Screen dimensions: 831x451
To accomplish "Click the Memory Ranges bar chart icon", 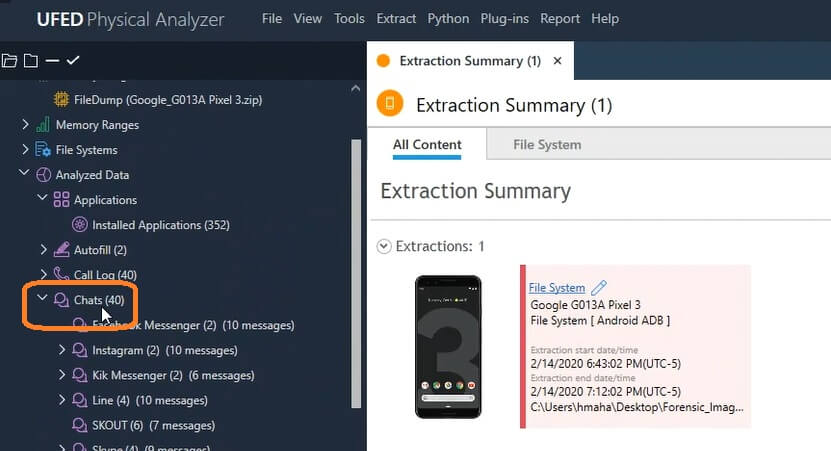I will 43,125.
